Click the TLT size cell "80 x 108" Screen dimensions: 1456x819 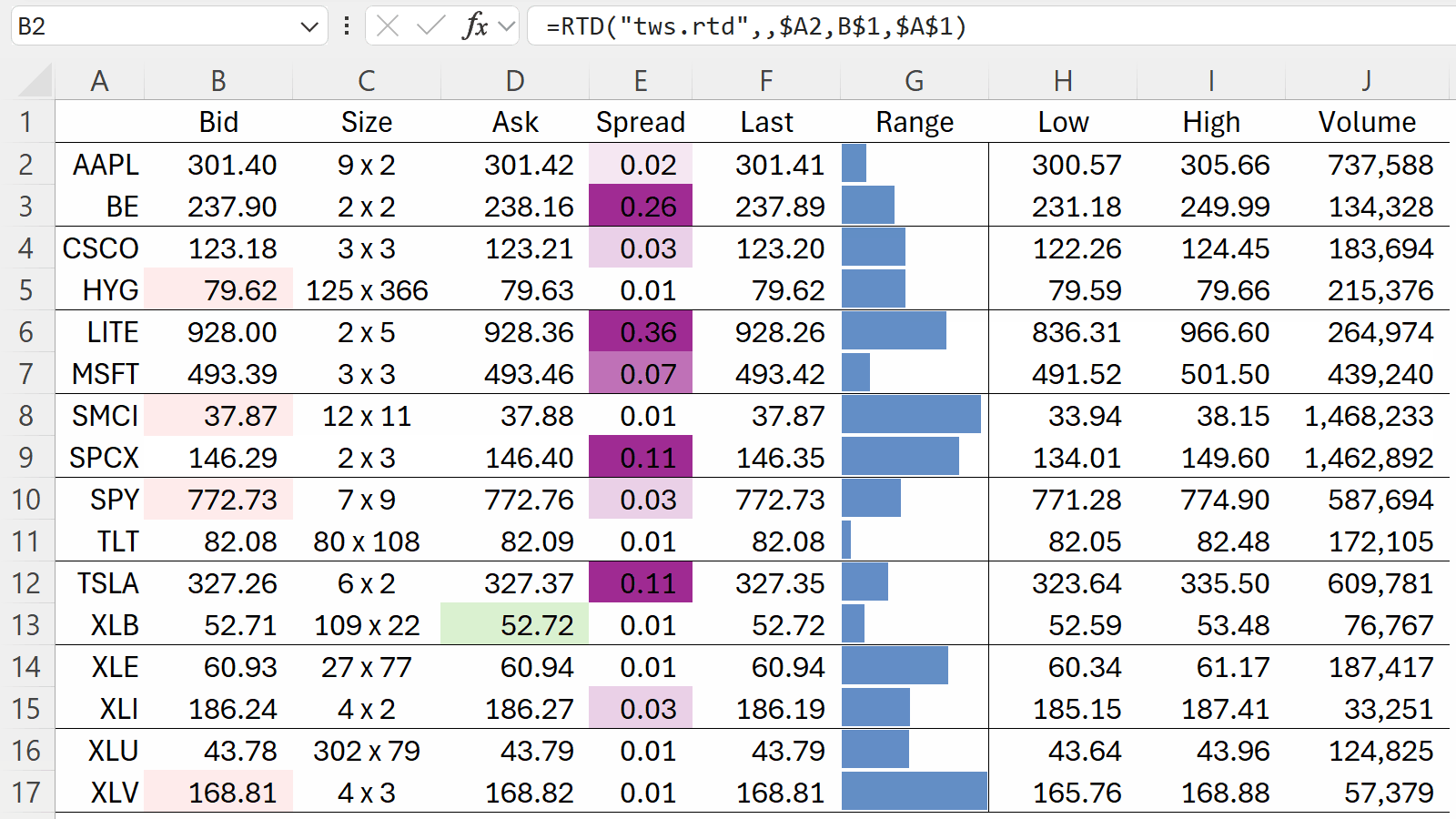pos(367,541)
